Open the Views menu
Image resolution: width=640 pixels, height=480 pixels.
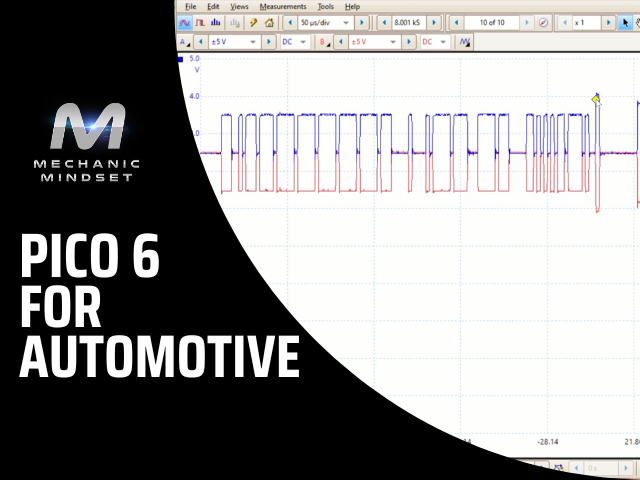239,6
